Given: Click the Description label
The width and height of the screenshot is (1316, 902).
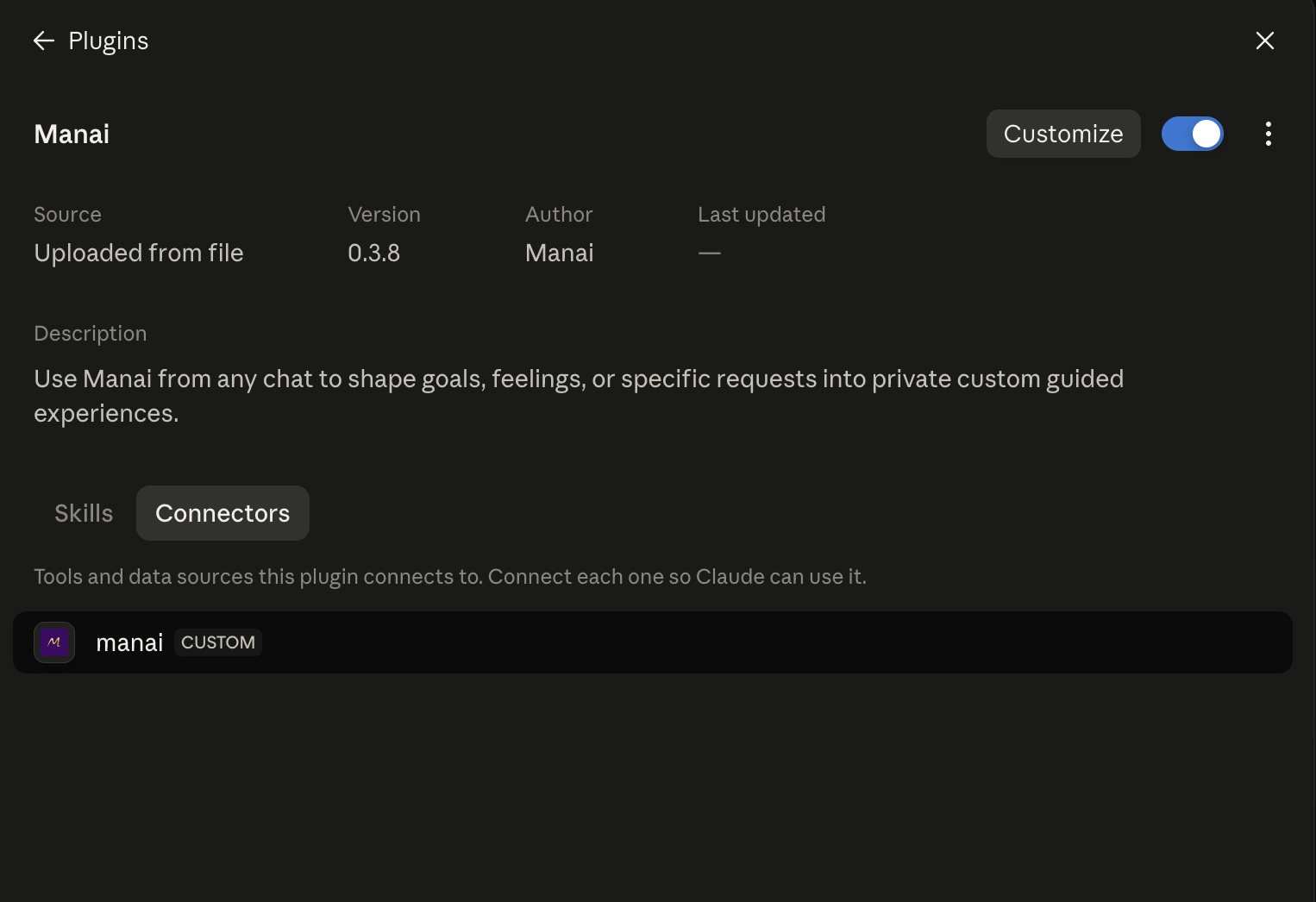Looking at the screenshot, I should (x=91, y=334).
